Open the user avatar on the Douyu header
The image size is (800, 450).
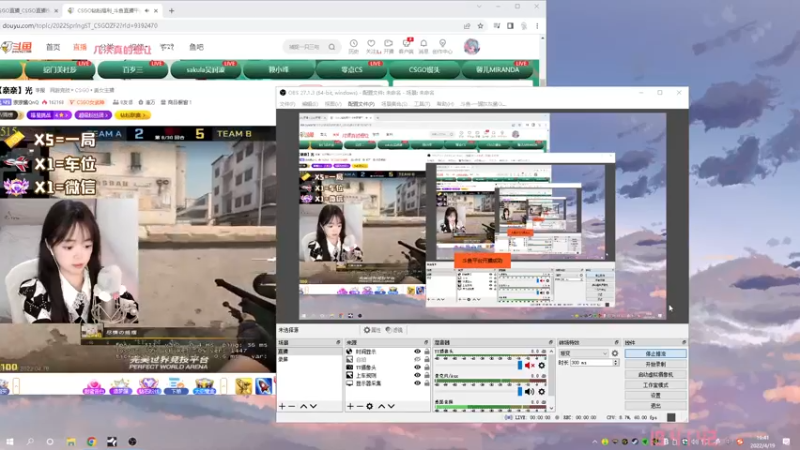(471, 46)
